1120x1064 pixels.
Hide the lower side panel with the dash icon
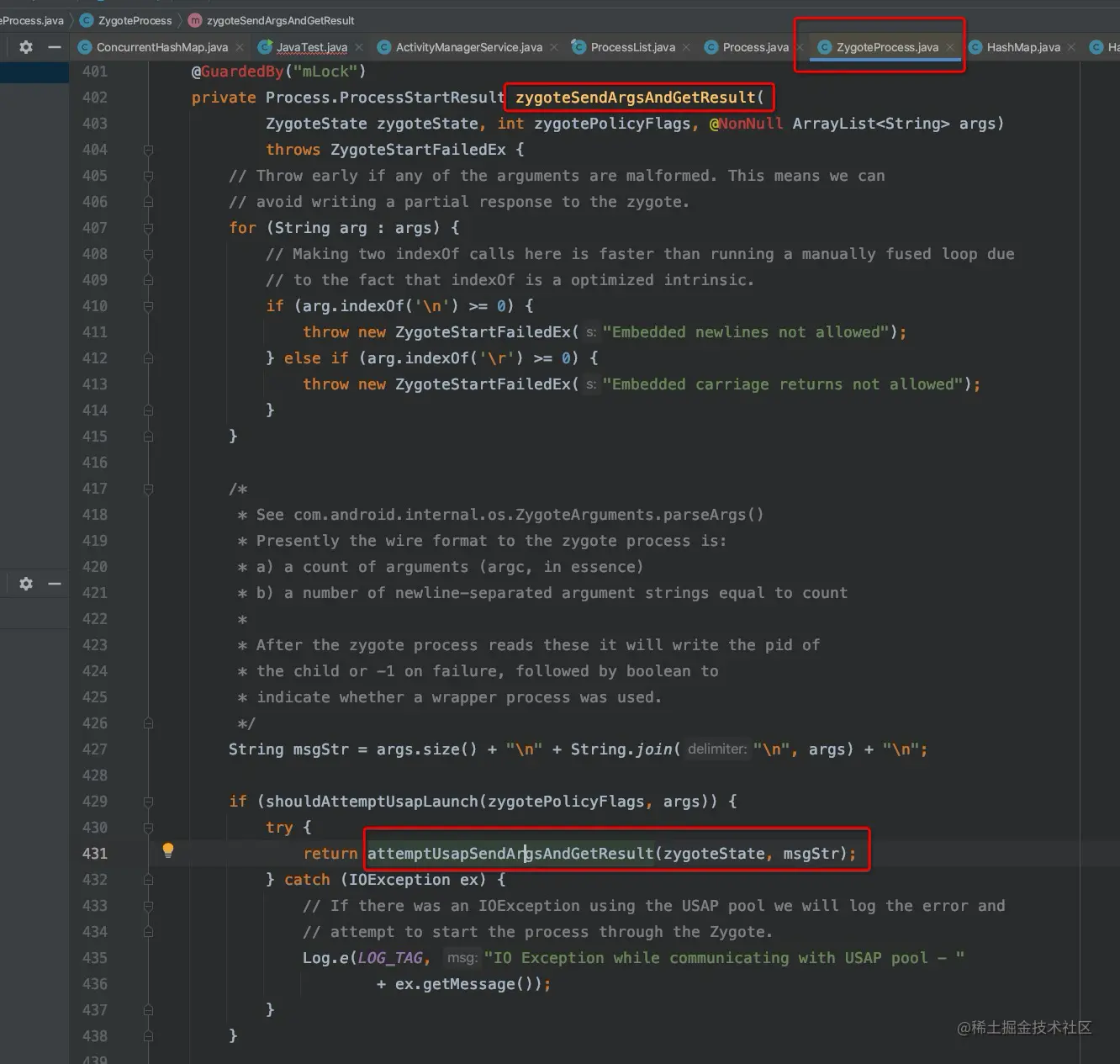[x=55, y=583]
